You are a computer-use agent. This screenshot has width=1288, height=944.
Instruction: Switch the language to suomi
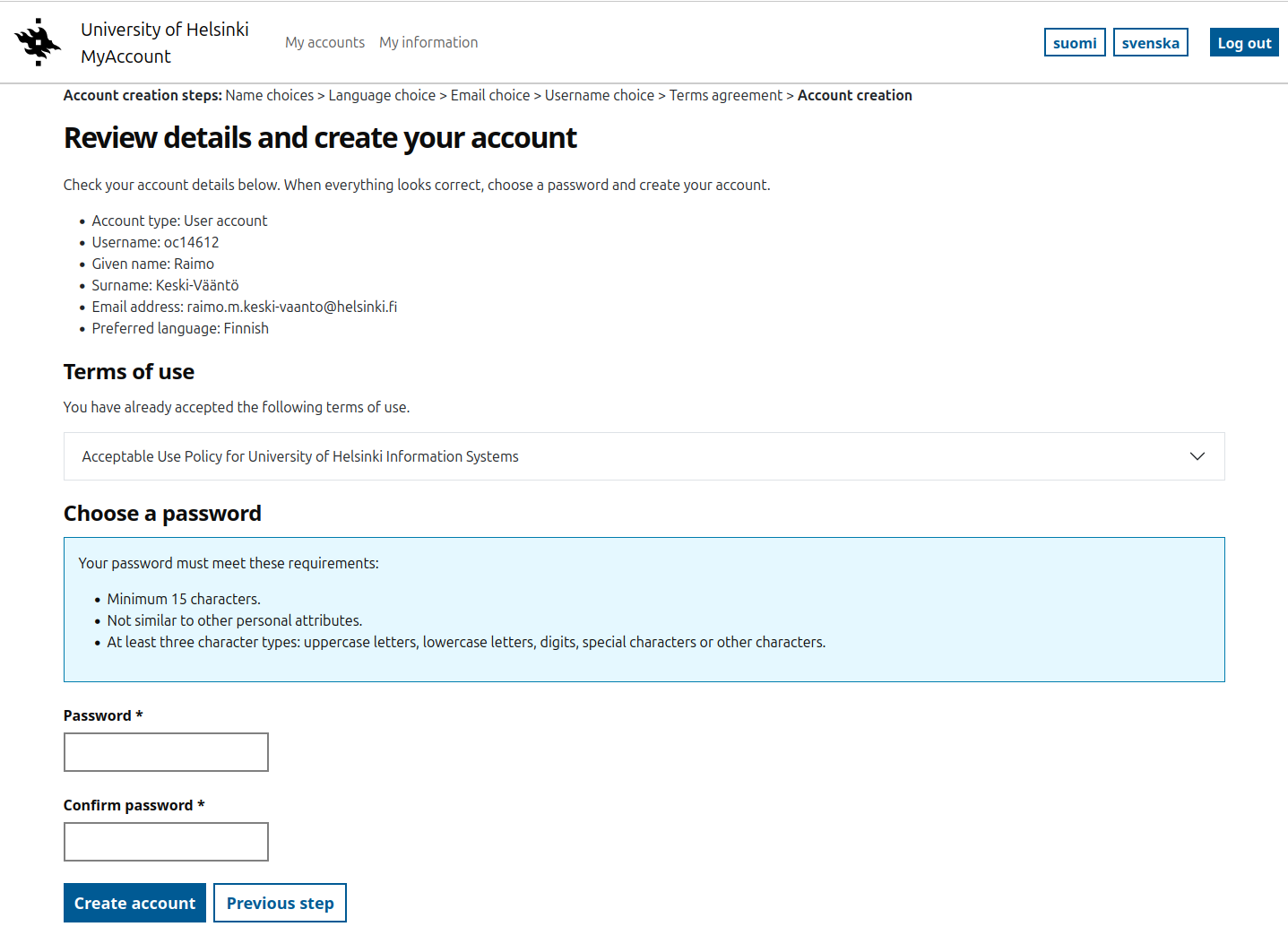pos(1074,42)
